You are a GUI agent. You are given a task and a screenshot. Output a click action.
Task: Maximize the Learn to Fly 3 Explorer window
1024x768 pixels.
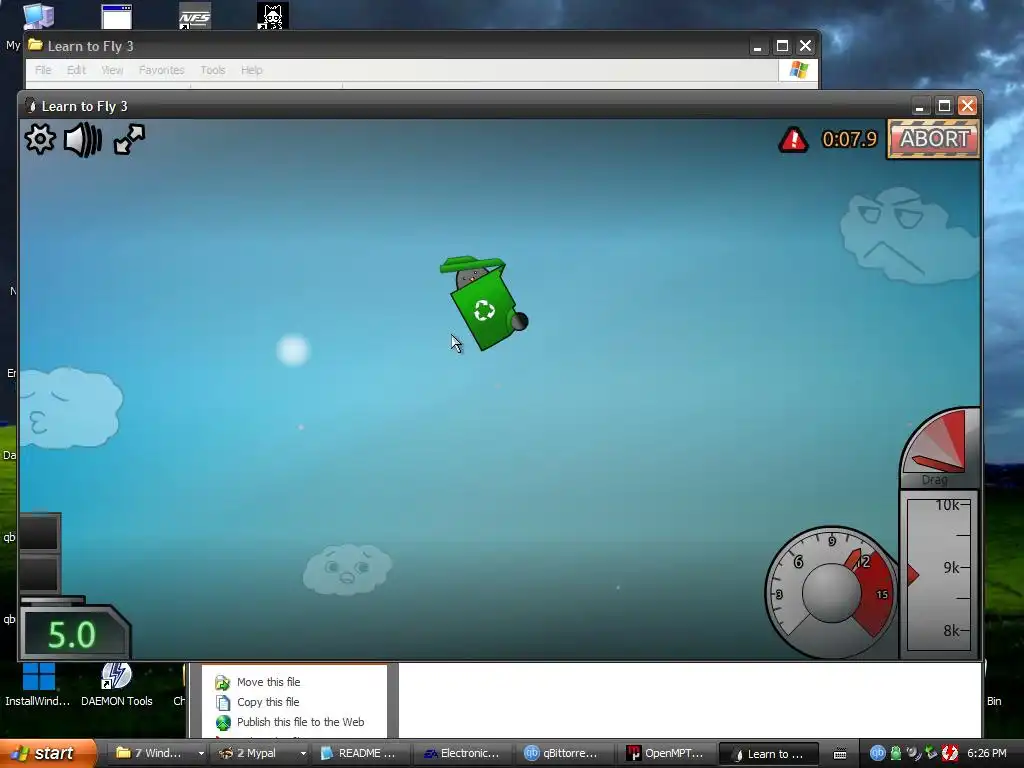coord(782,46)
